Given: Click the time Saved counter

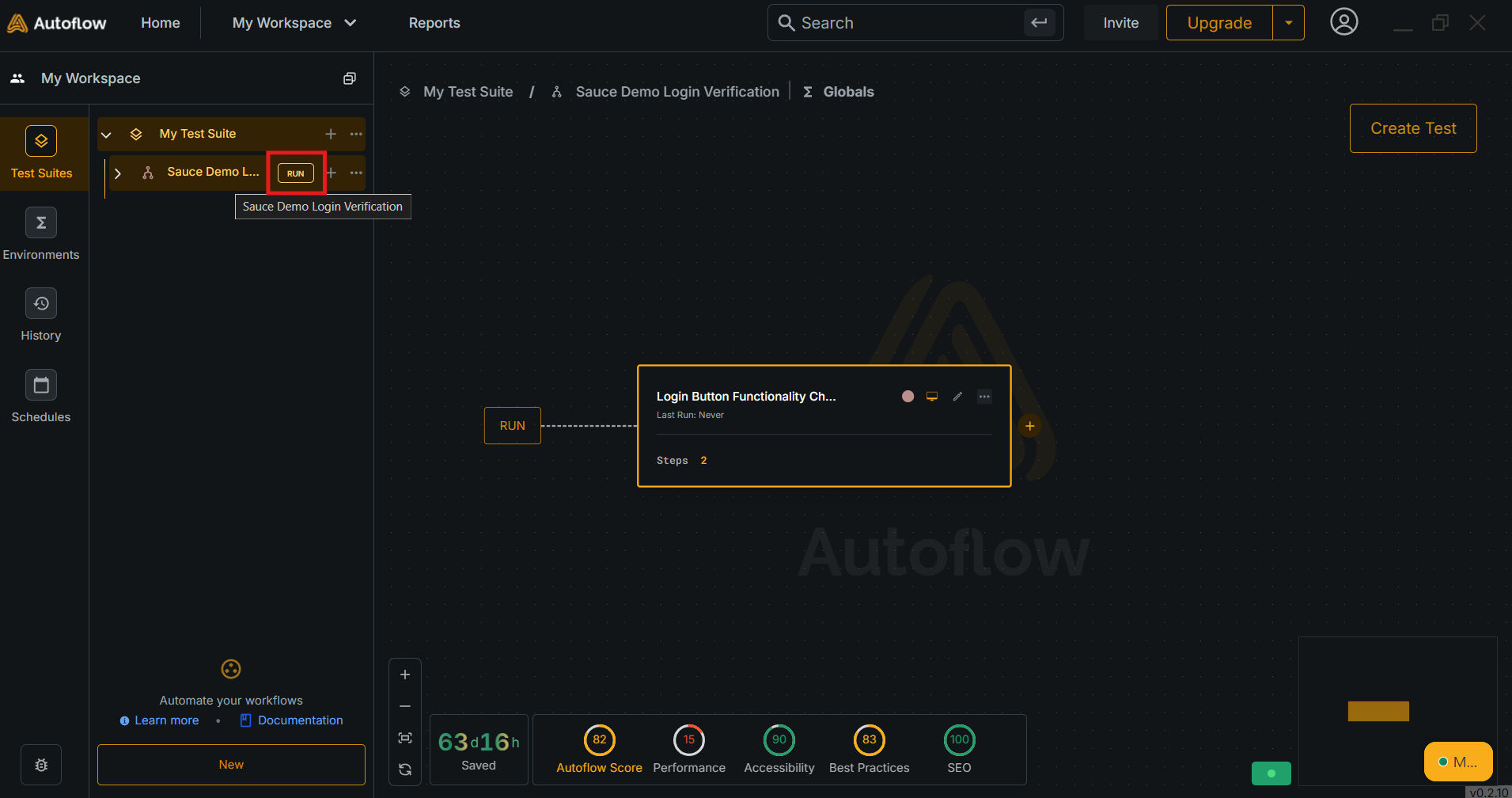Looking at the screenshot, I should (x=479, y=750).
